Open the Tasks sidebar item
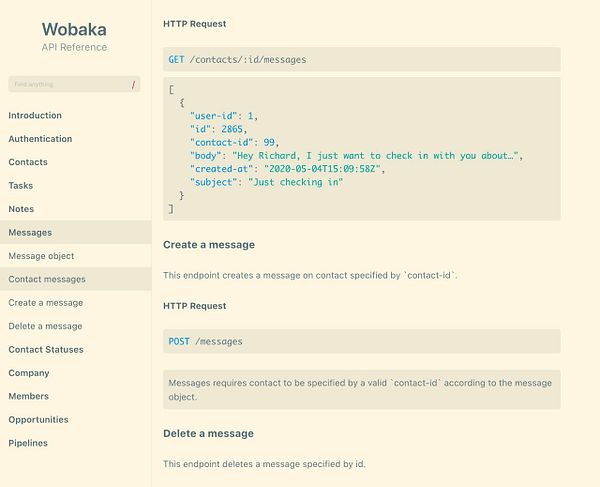The image size is (600, 487). [x=21, y=186]
